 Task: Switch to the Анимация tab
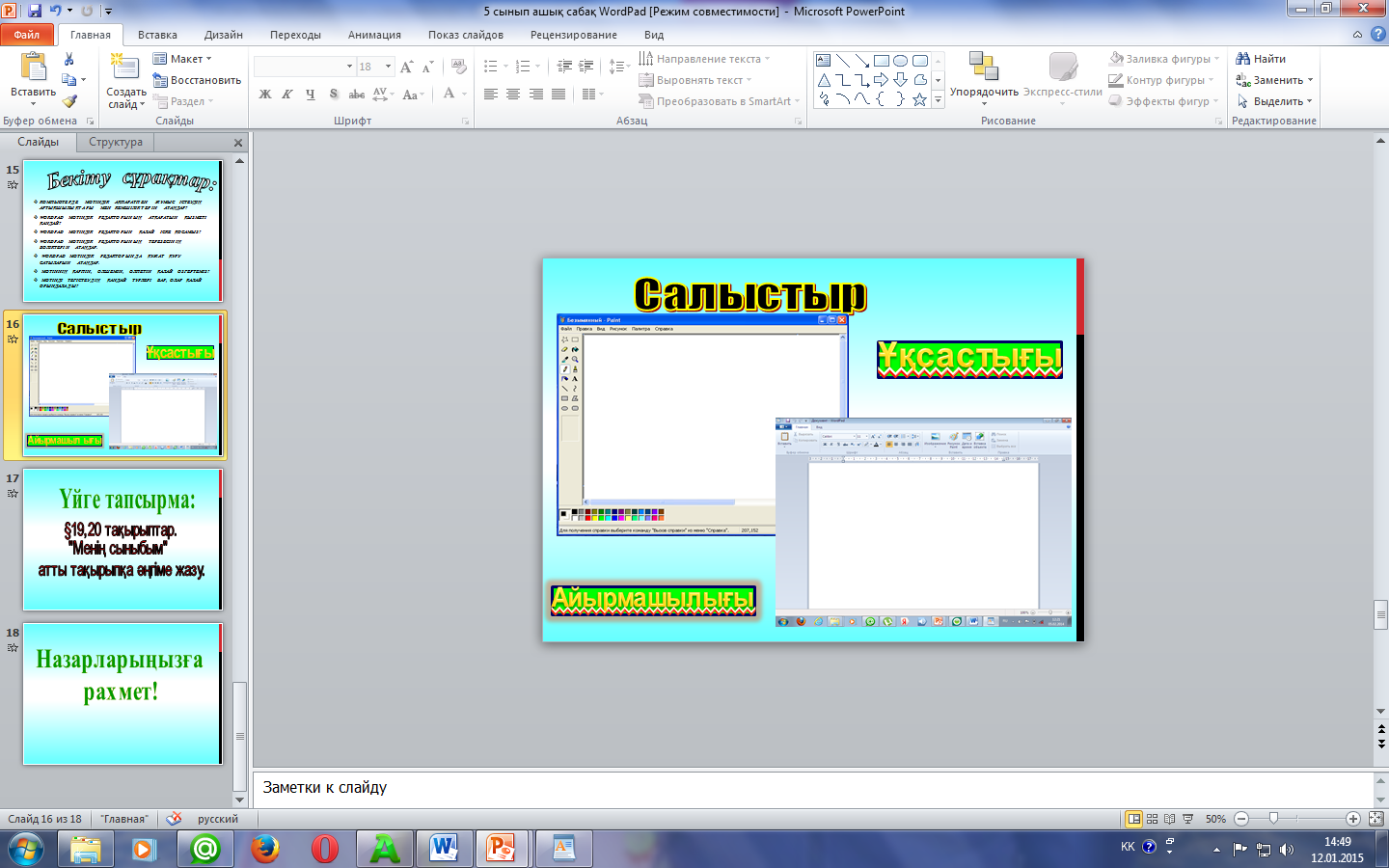pos(374,35)
